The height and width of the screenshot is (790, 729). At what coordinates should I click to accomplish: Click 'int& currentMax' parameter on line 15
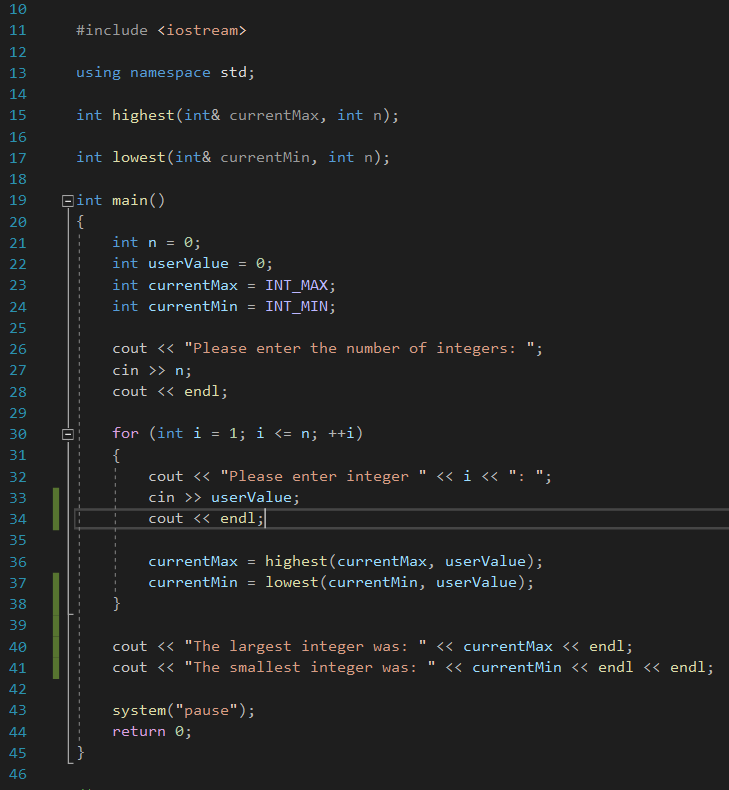tap(251, 115)
